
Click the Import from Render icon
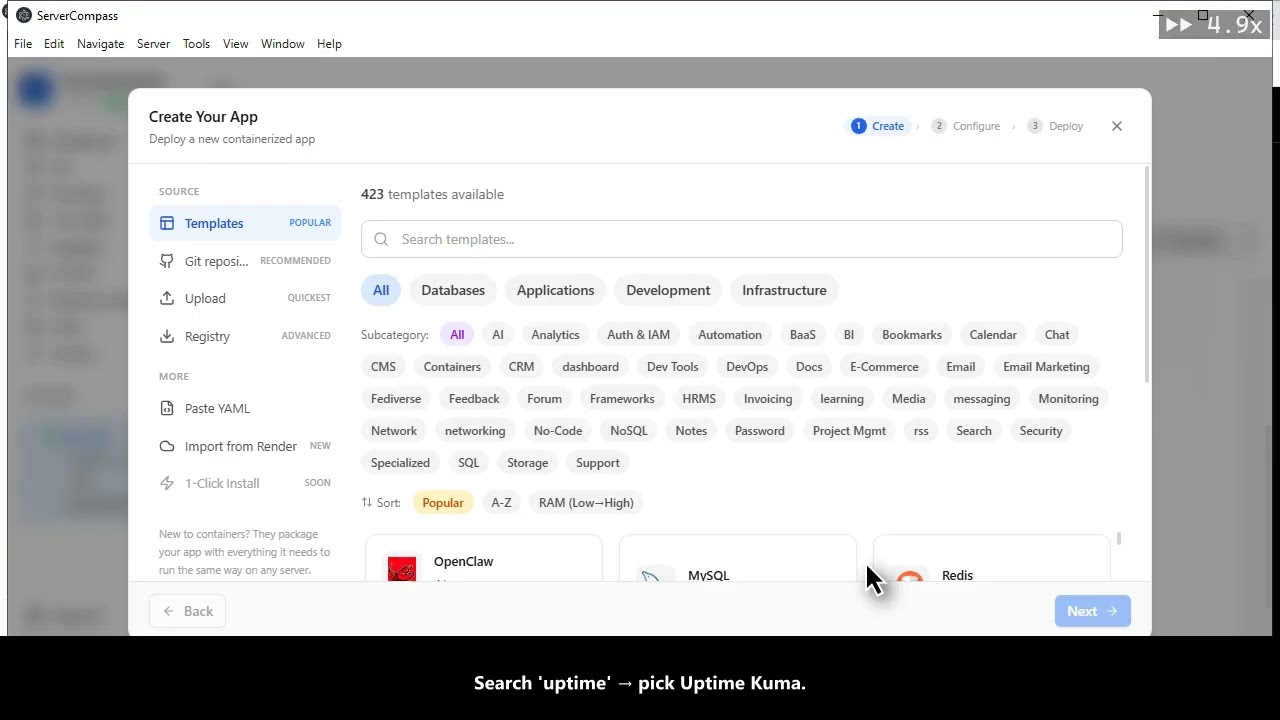(167, 446)
